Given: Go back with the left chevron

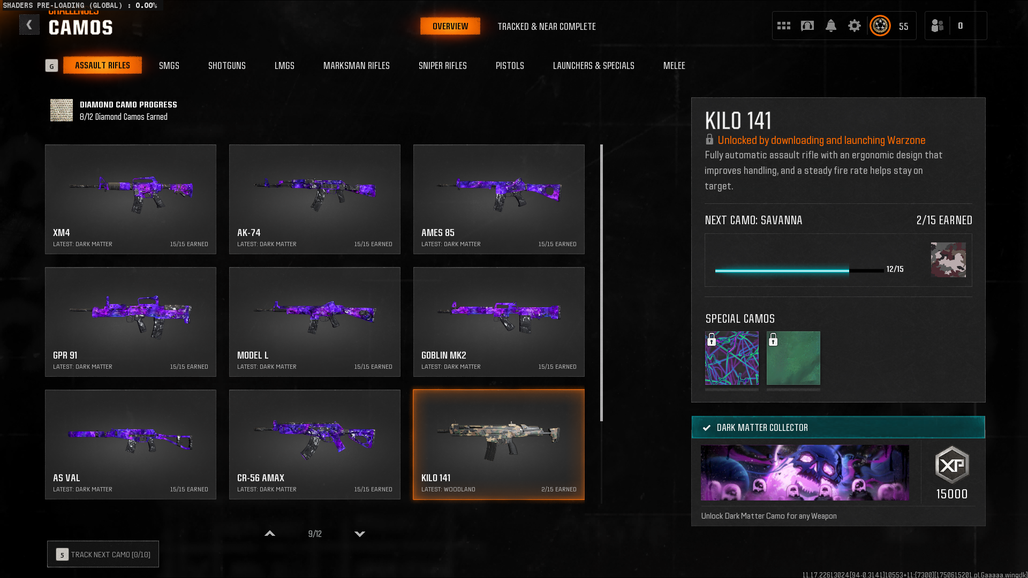Looking at the screenshot, I should coord(29,25).
